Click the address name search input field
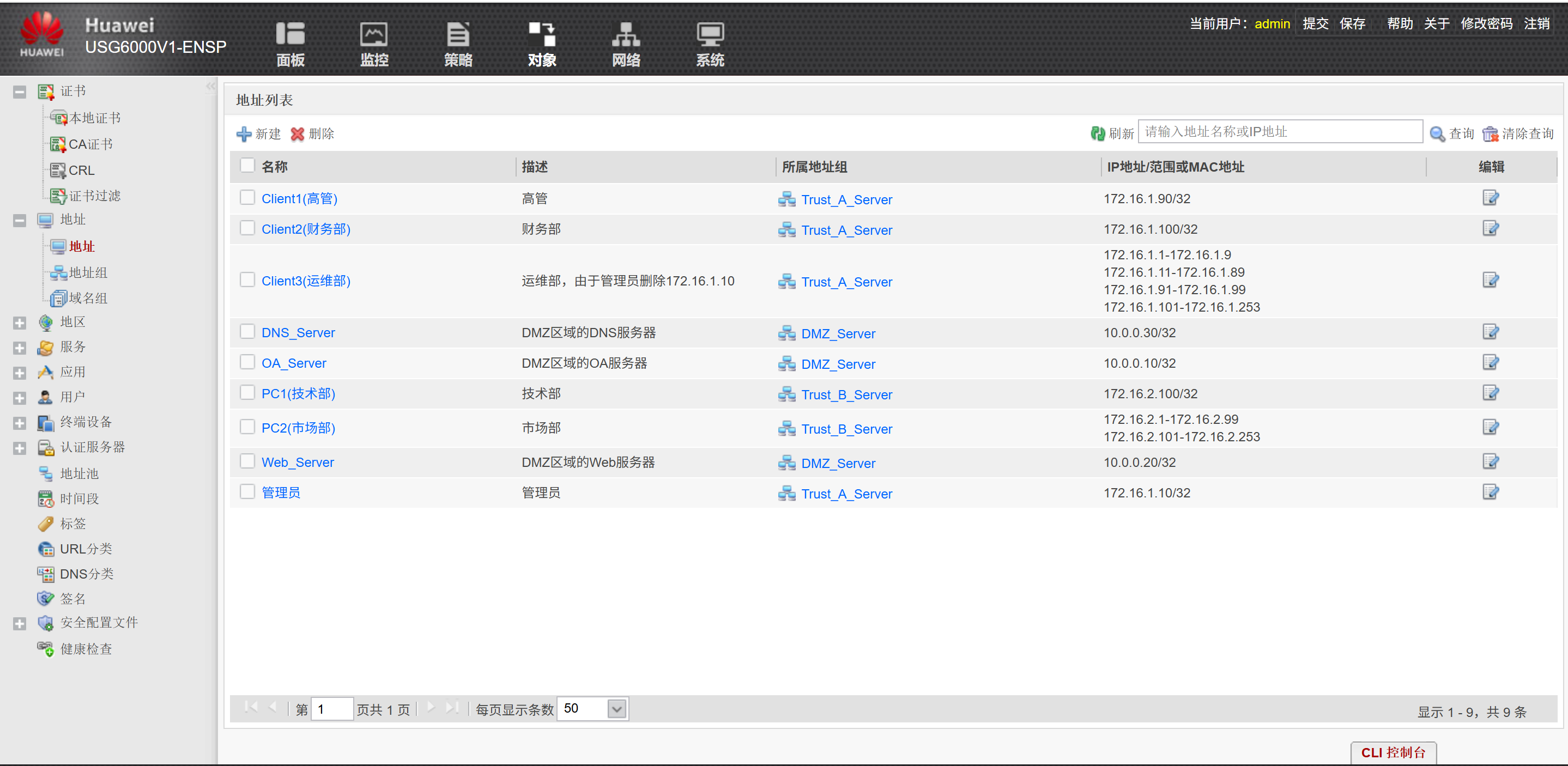 tap(1280, 131)
